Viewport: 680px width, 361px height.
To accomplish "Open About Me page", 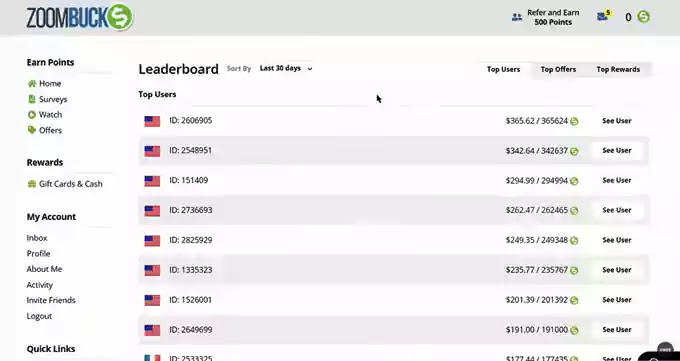I will tap(44, 269).
